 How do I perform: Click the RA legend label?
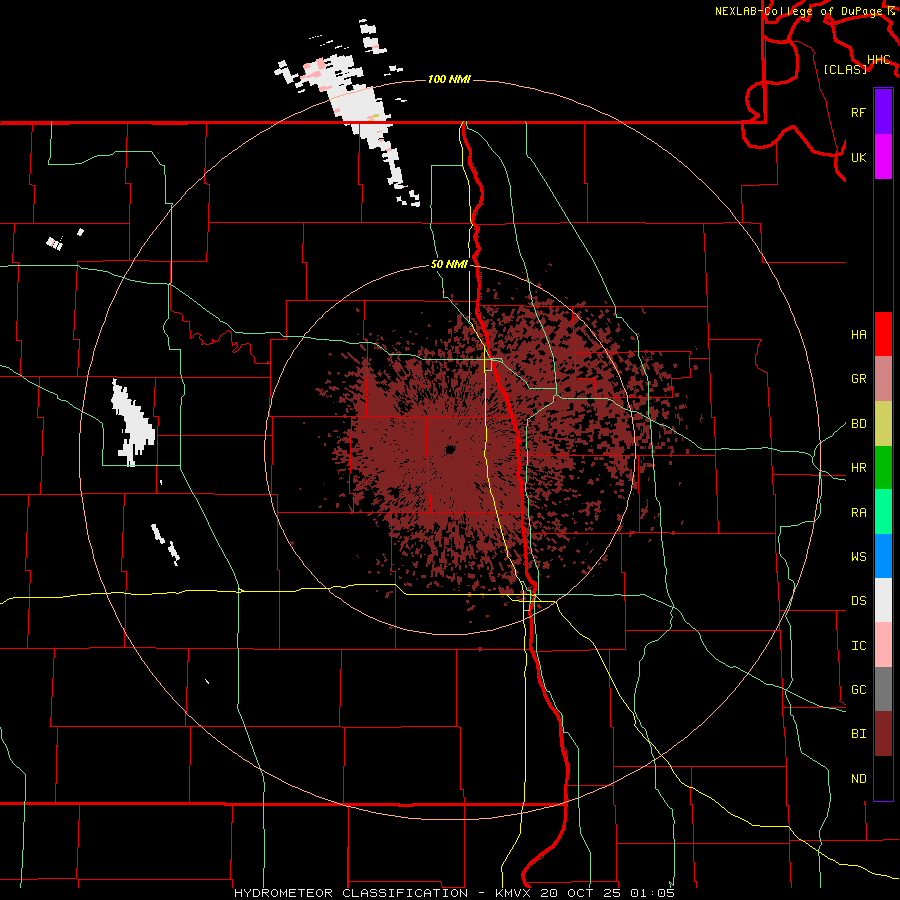pos(858,513)
